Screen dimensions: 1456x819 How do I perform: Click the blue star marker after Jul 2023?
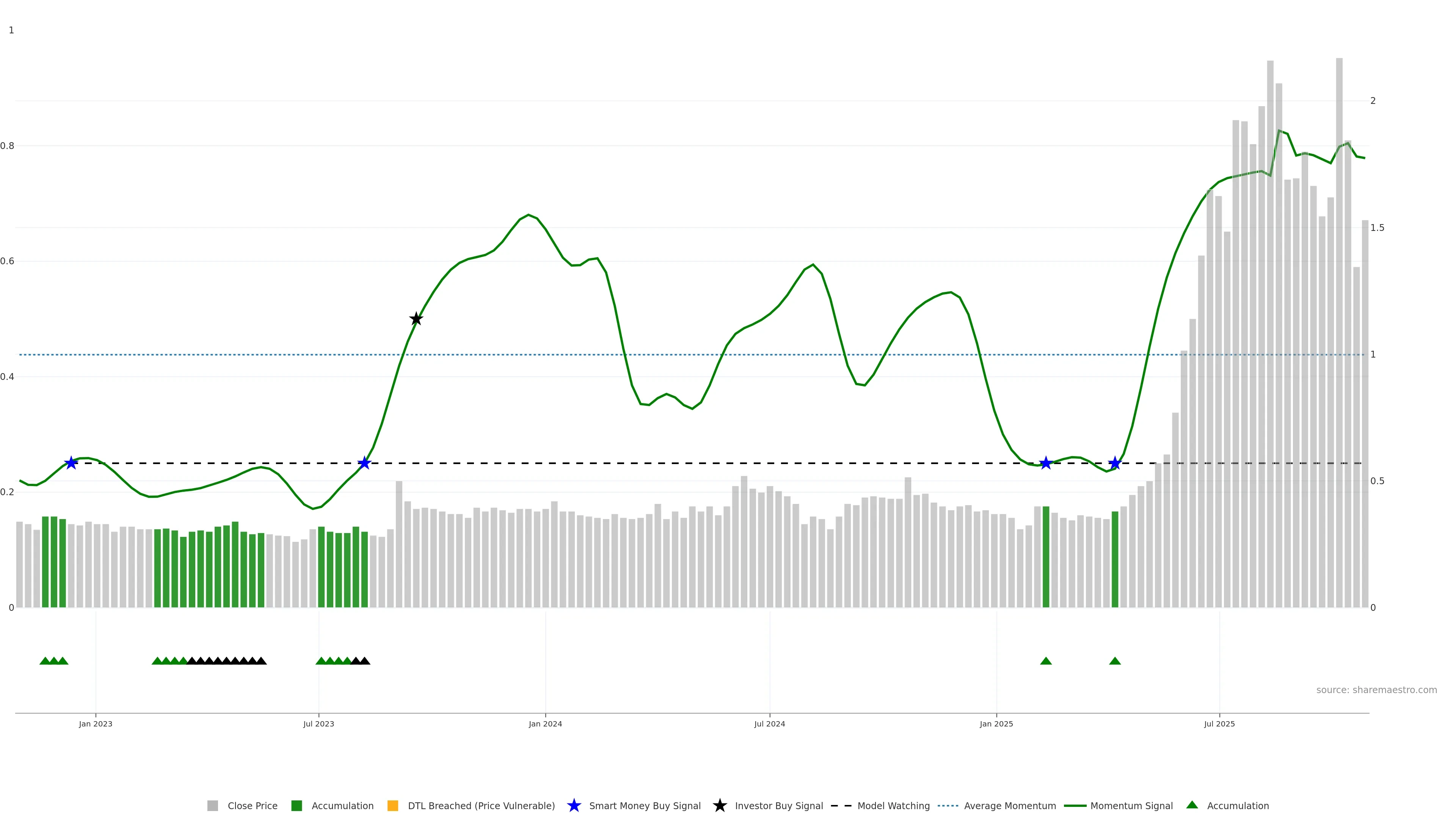[x=364, y=463]
